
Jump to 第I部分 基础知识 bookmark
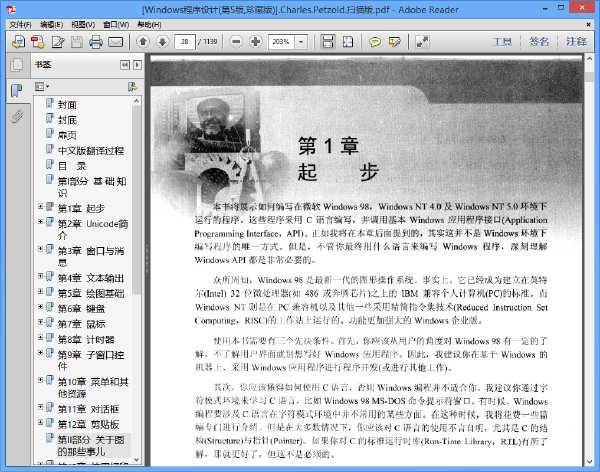(92, 187)
